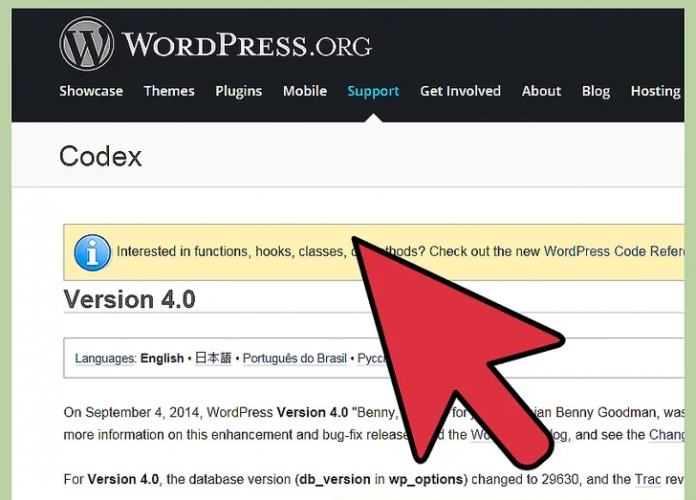This screenshot has width=696, height=500.
Task: Choose Português do Brasil language link
Action: [x=298, y=358]
